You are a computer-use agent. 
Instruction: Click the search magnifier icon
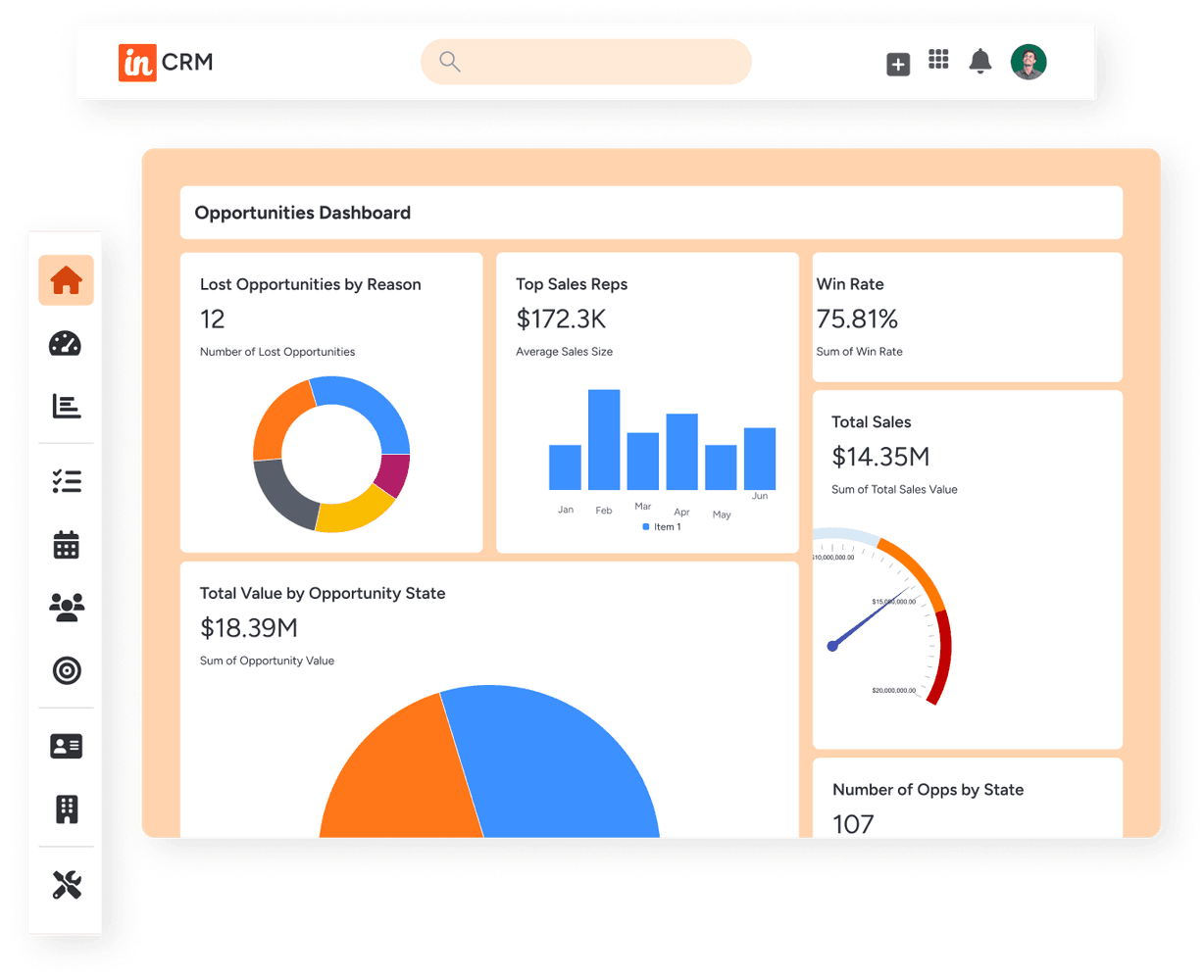click(450, 62)
